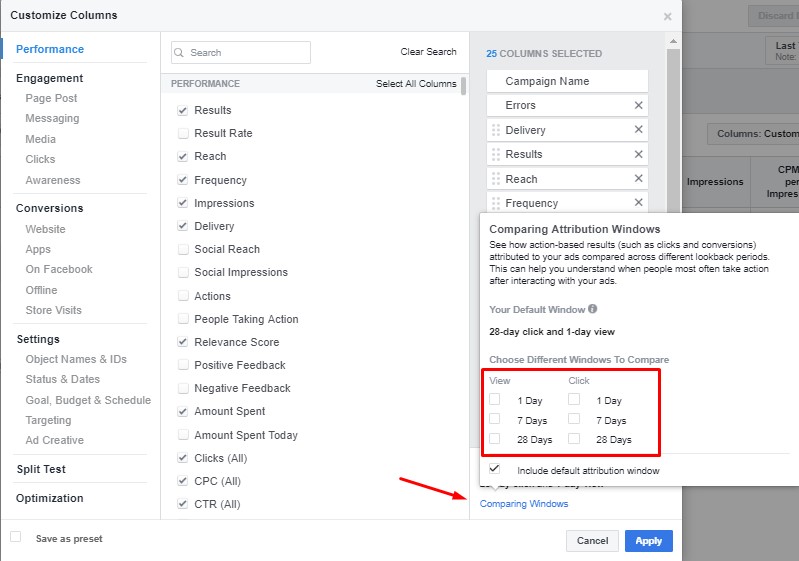Viewport: 799px width, 561px height.
Task: Enable the Negative Feedback checkbox
Action: pos(182,388)
